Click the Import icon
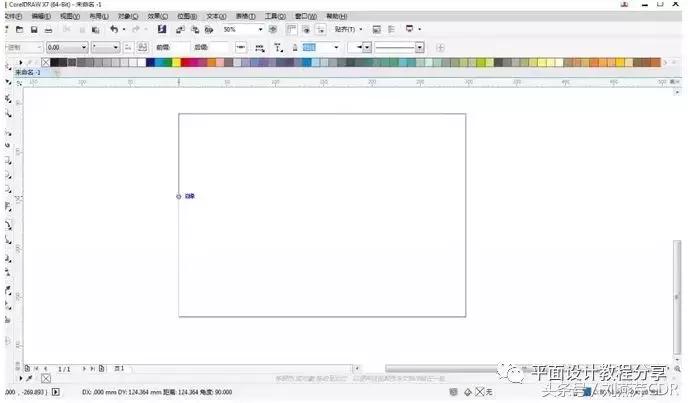 point(180,29)
